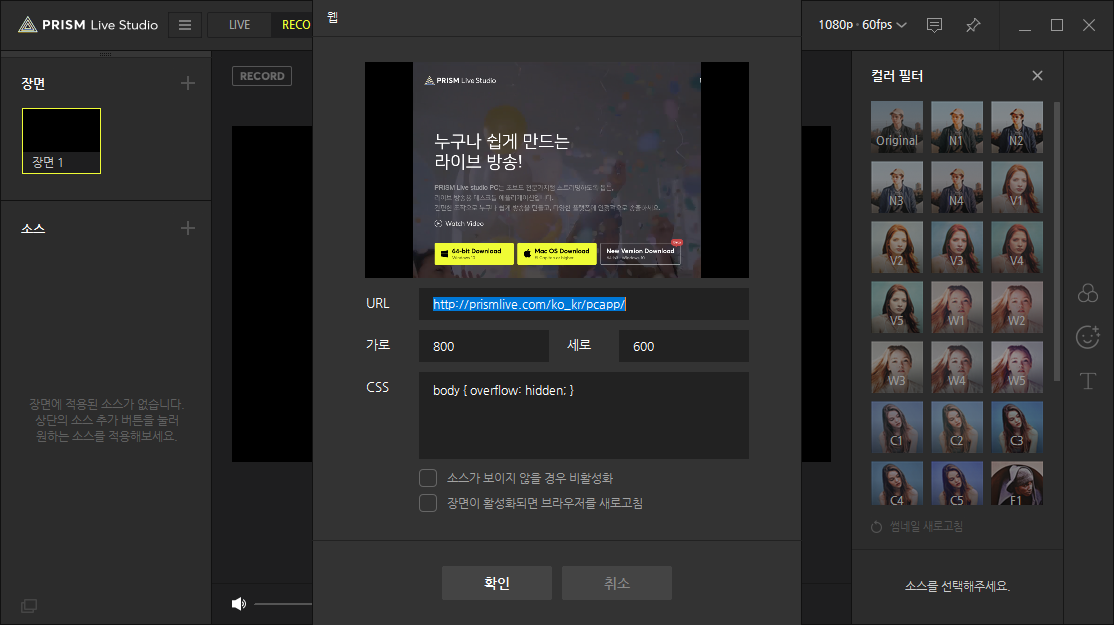Apply the V3 color filter

[957, 247]
